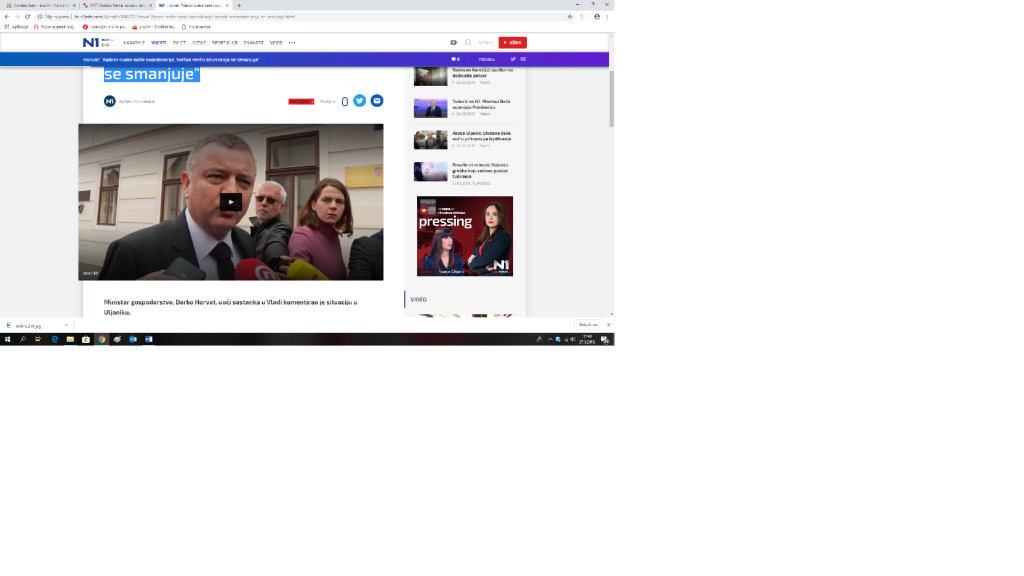Viewport: 1024px width, 576px height.
Task: Click the taskbar search icon
Action: click(23, 339)
